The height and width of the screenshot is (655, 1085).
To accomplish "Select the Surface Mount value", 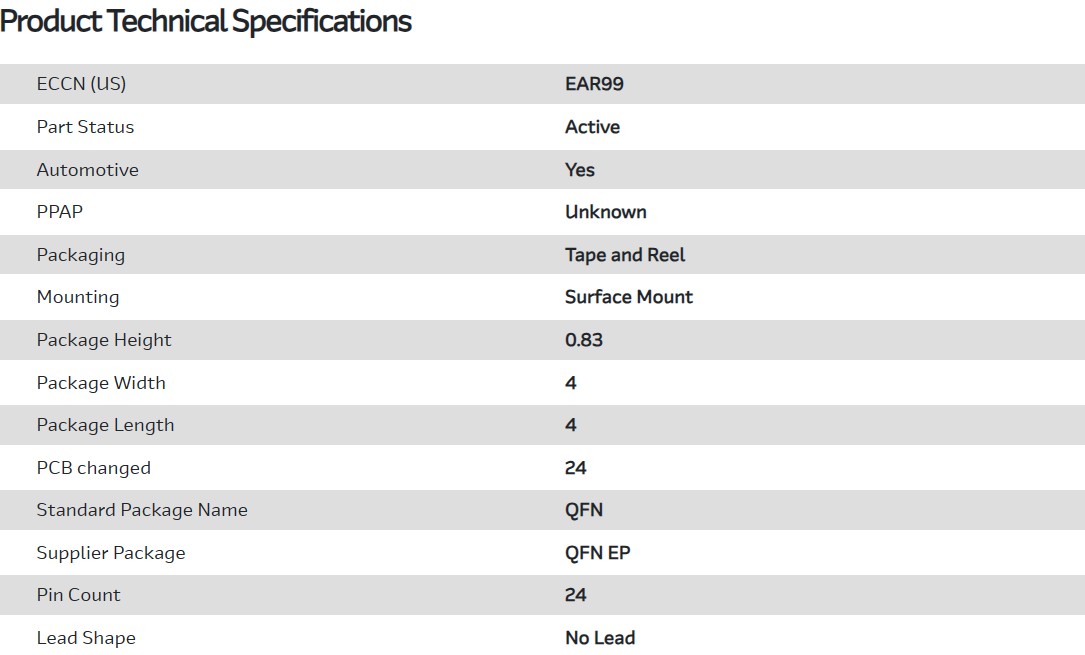I will (628, 297).
